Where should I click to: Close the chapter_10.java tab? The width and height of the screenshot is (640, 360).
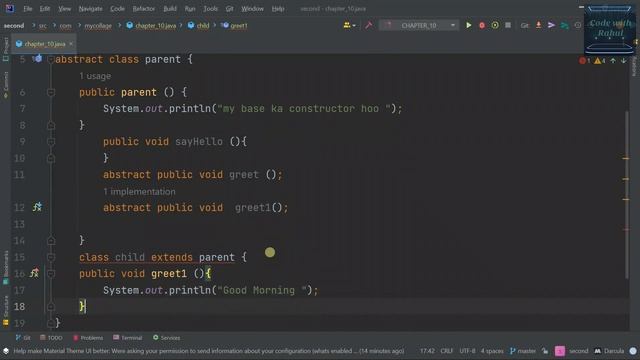point(71,44)
